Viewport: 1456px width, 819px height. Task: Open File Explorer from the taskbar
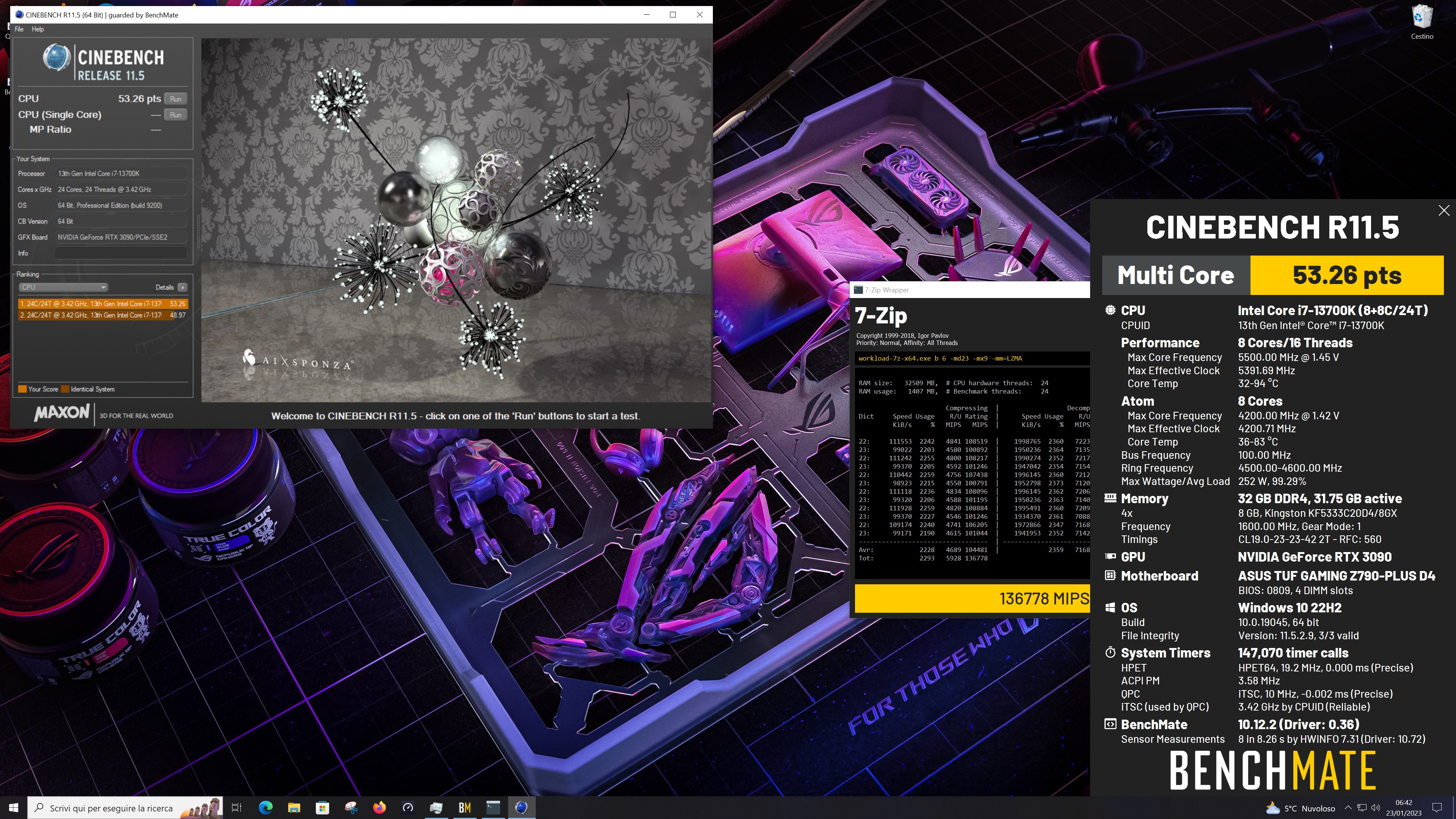pos(294,808)
